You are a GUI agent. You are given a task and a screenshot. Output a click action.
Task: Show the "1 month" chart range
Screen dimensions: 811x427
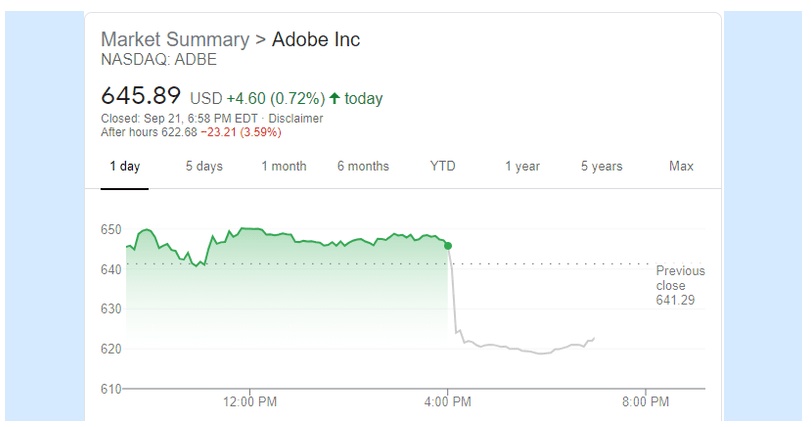[x=284, y=166]
